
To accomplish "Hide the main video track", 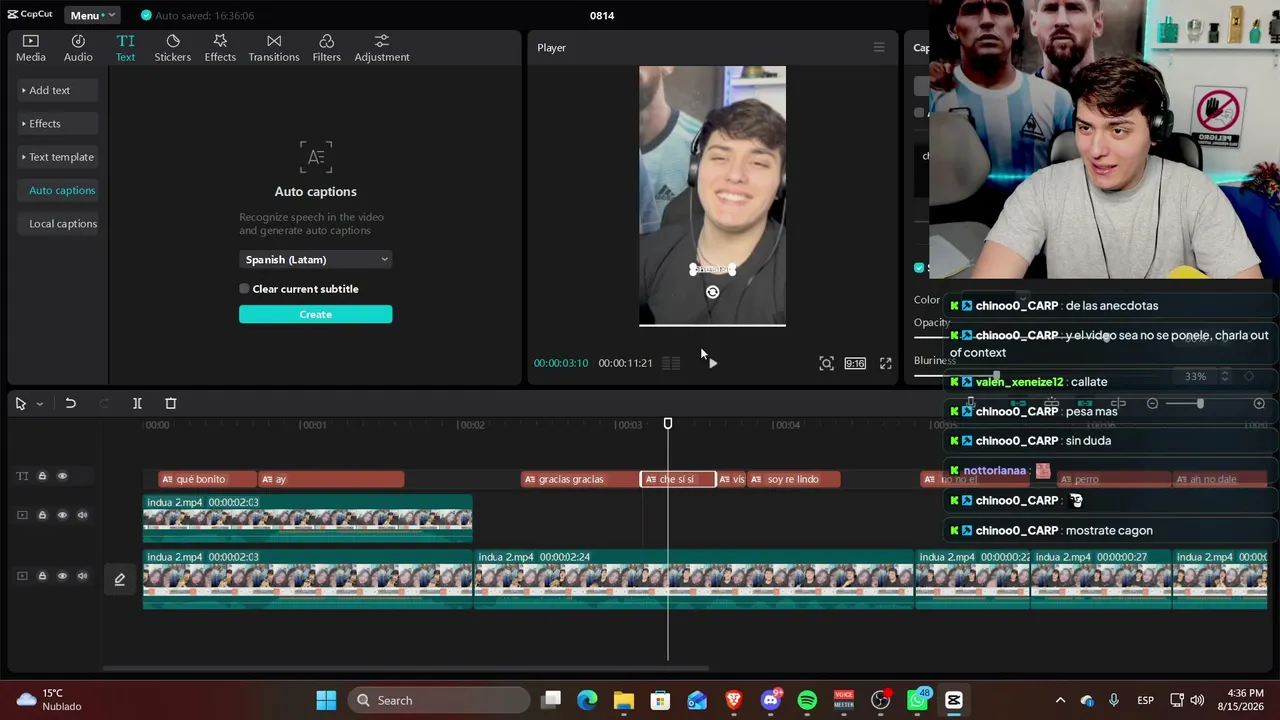I will [62, 576].
